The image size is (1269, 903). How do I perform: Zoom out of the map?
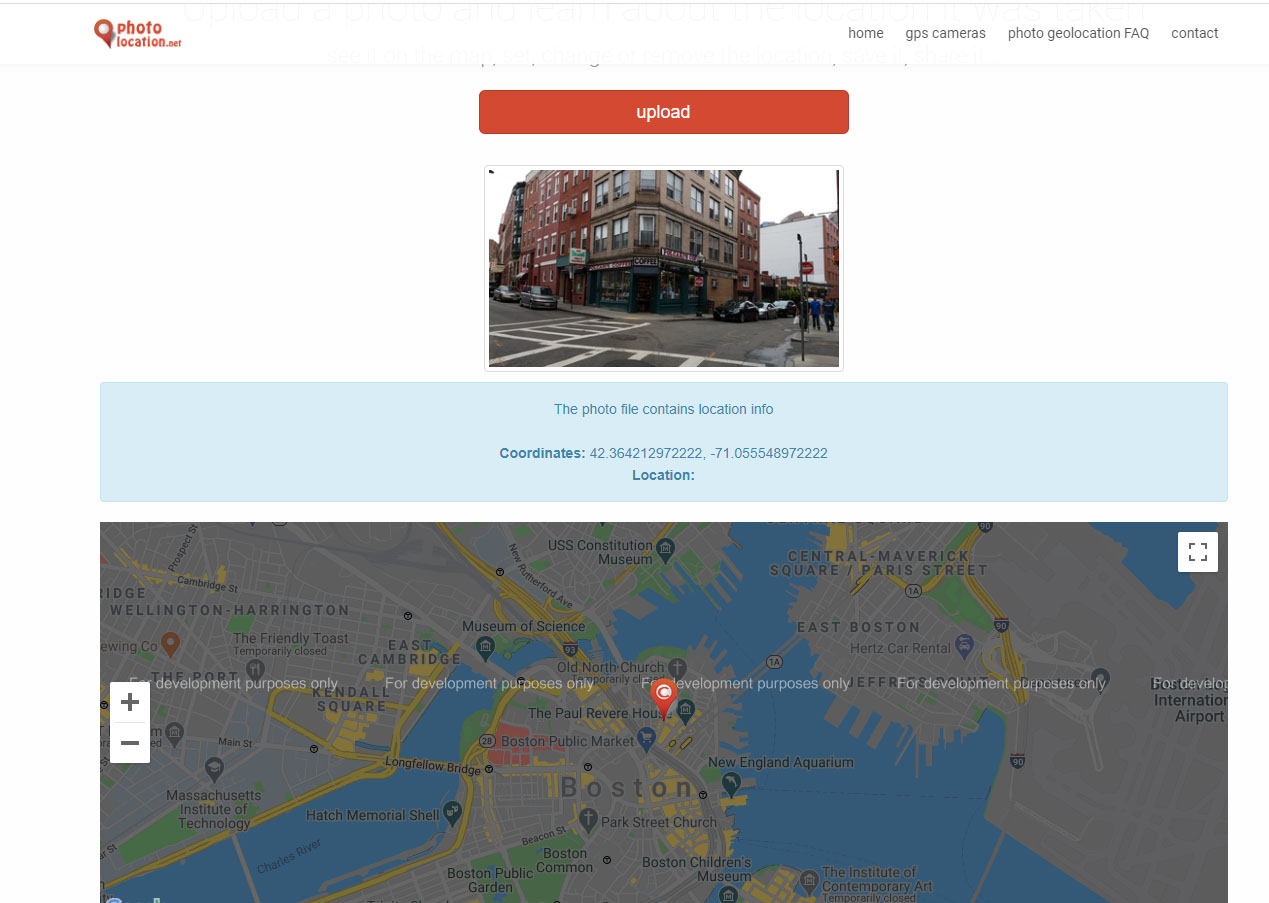[x=130, y=743]
